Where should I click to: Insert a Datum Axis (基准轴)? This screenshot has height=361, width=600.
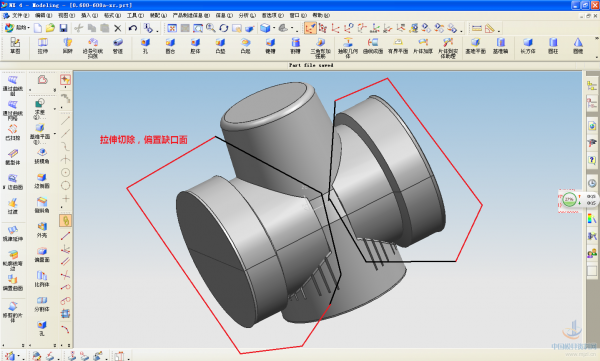click(501, 46)
